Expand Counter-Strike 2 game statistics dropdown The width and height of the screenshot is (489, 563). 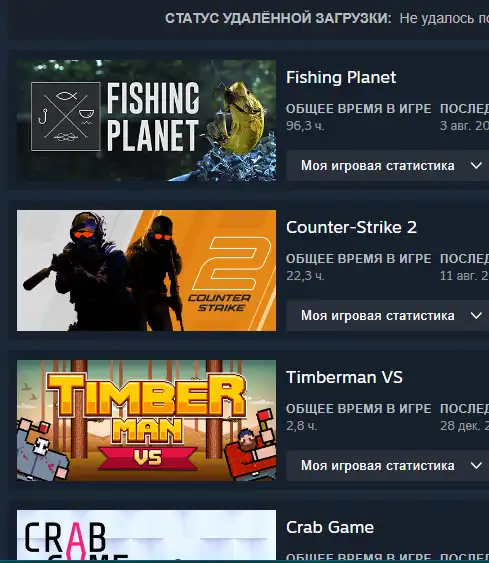387,316
